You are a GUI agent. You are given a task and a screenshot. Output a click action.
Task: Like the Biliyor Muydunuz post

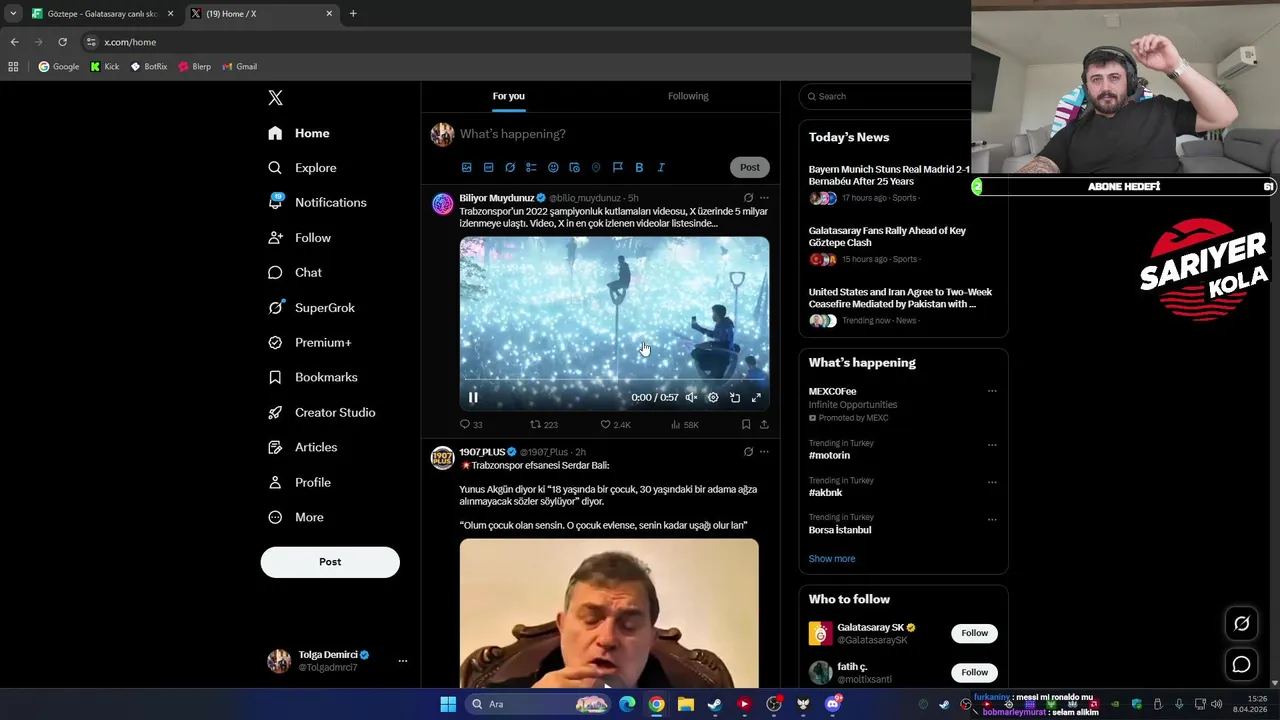615,425
